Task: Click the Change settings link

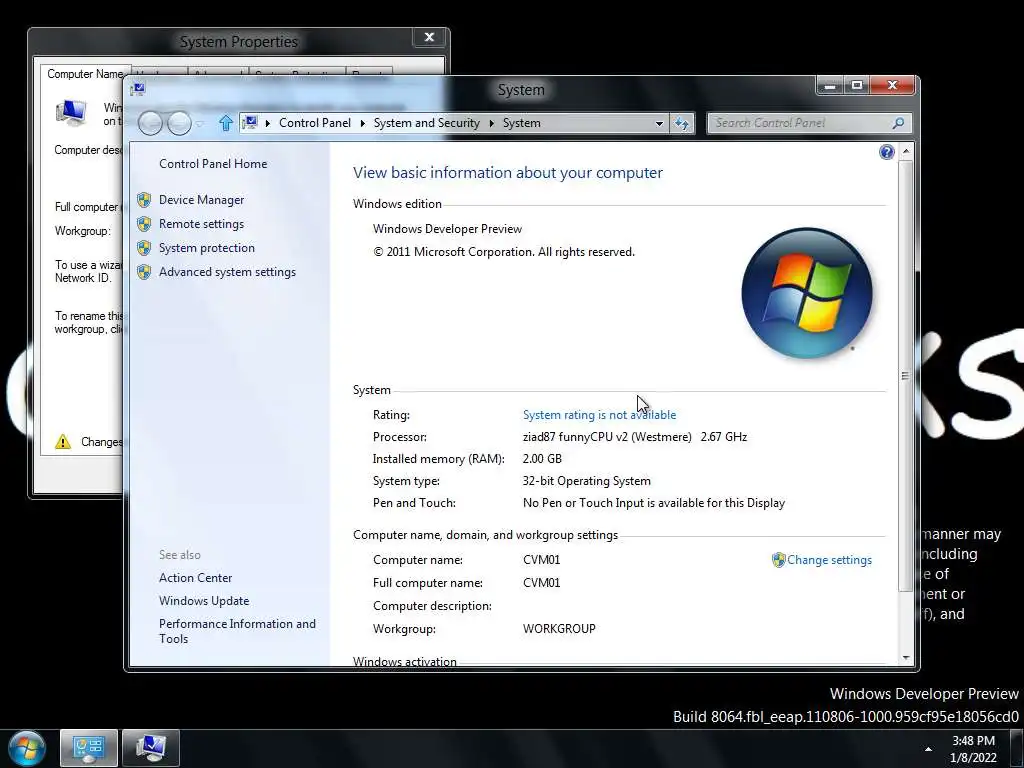Action: [829, 560]
